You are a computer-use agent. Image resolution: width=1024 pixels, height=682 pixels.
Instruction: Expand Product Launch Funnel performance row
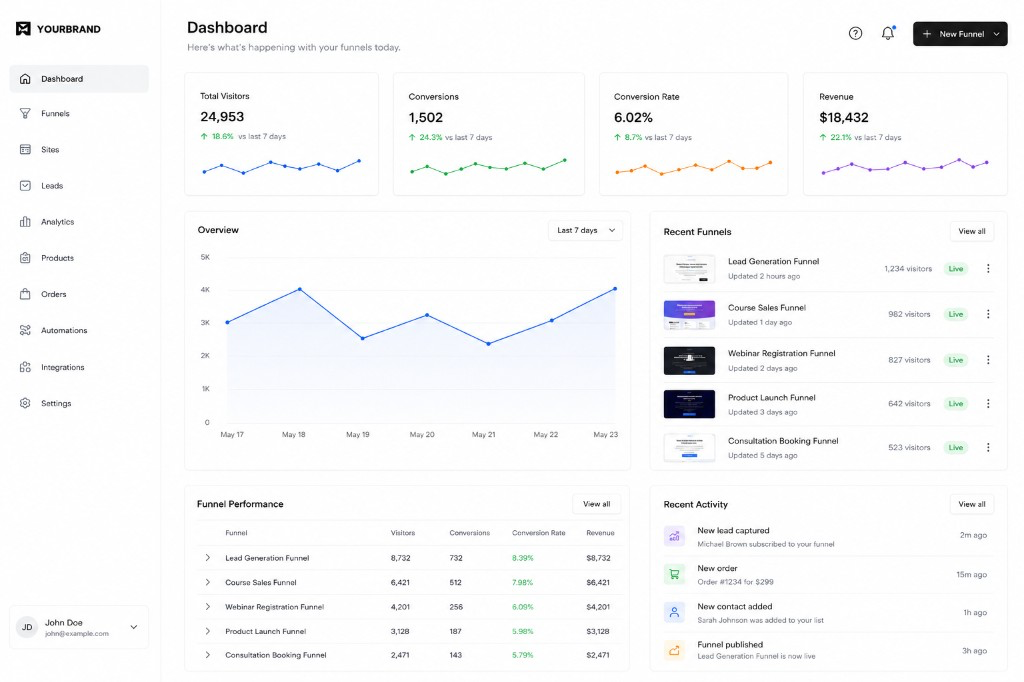click(x=208, y=631)
